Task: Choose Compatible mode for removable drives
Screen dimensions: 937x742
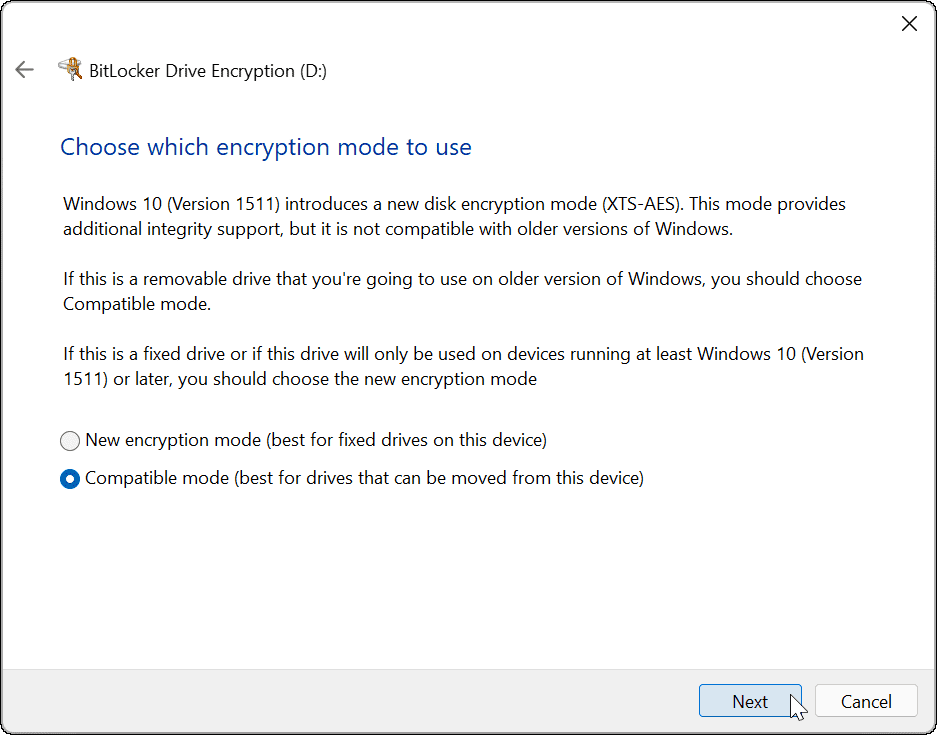Action: [70, 478]
